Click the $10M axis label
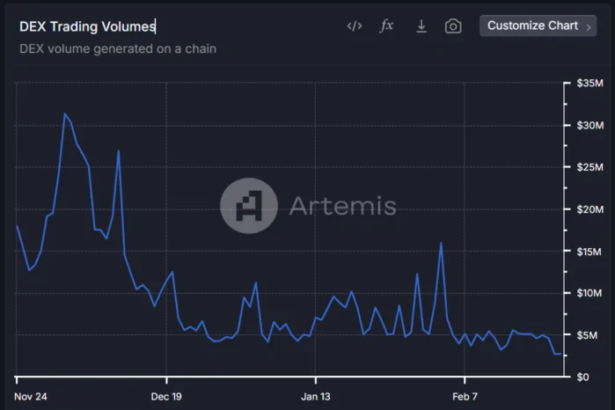 pyautogui.click(x=589, y=293)
